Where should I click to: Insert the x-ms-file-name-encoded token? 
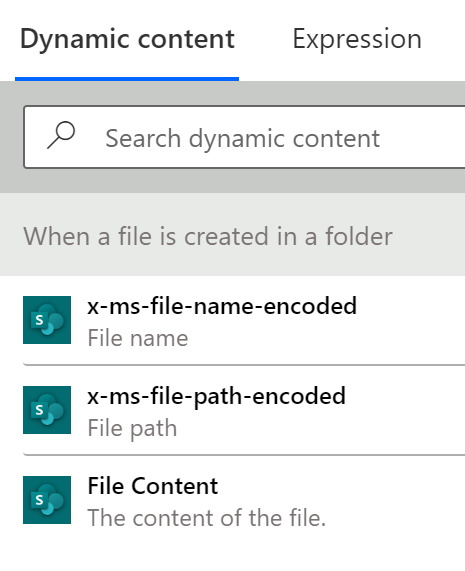coord(244,320)
